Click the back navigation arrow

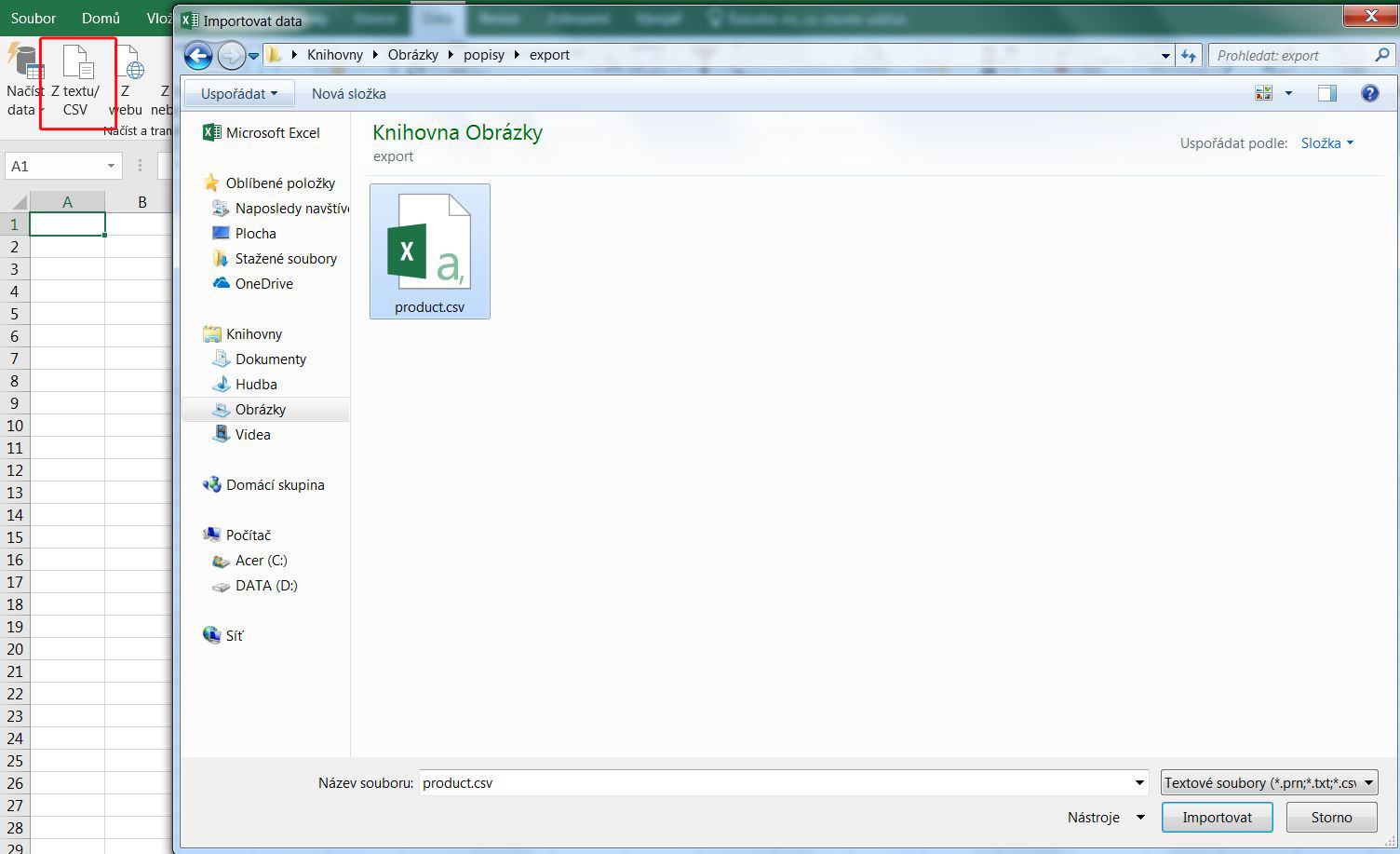[x=198, y=56]
